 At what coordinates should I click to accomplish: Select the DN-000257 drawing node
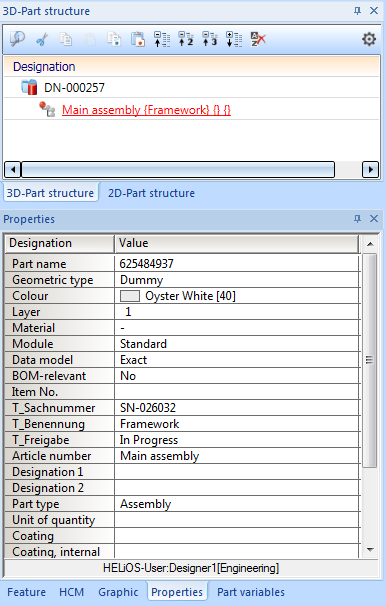(74, 88)
